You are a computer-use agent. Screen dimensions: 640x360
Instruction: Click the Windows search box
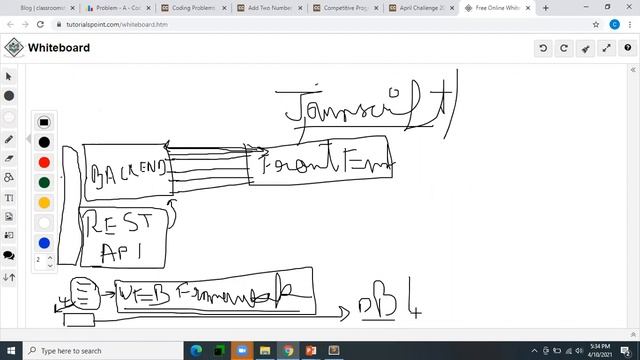[103, 351]
